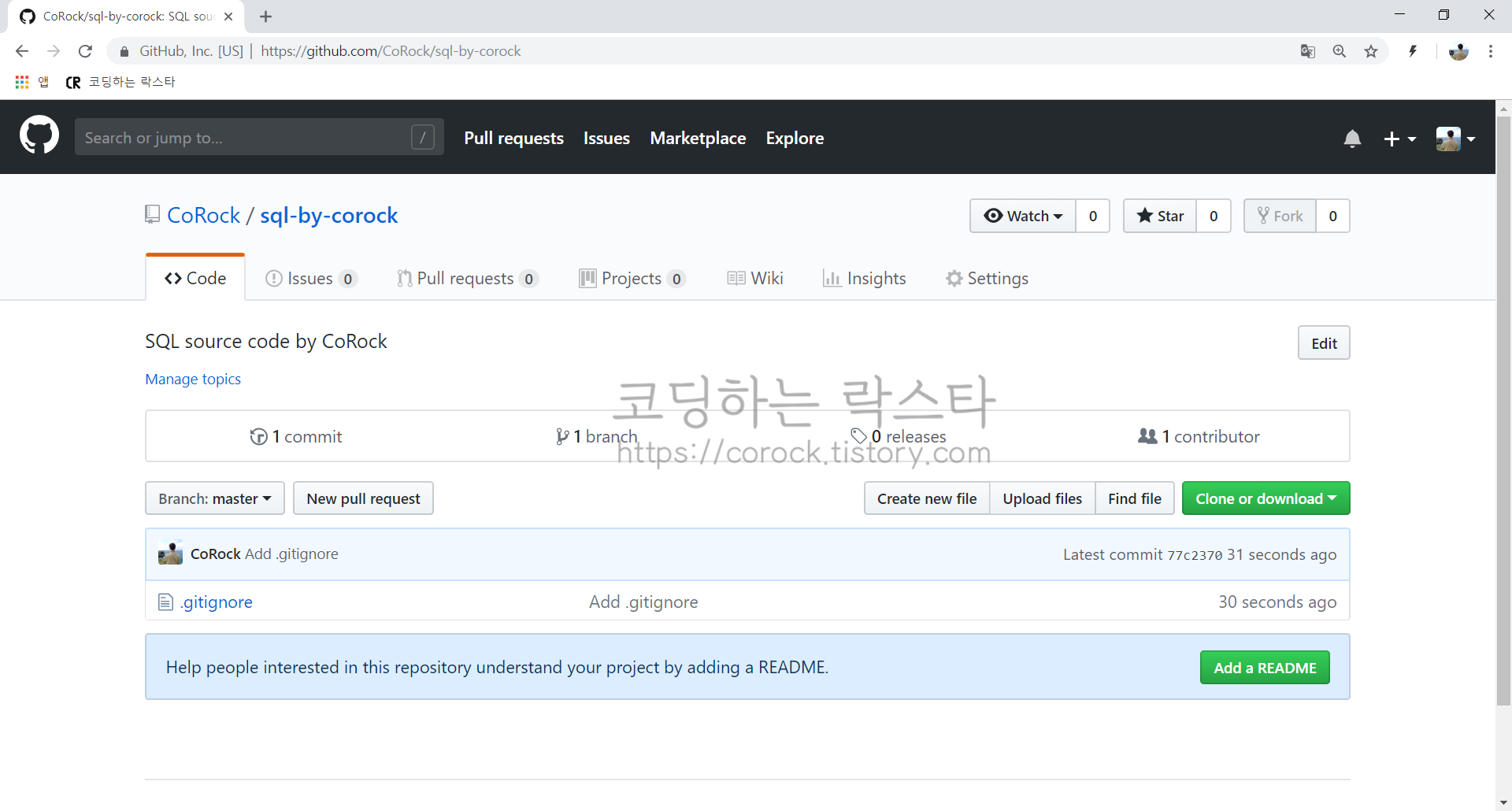Open the 코딩하는 락스타 bookmark

click(120, 82)
